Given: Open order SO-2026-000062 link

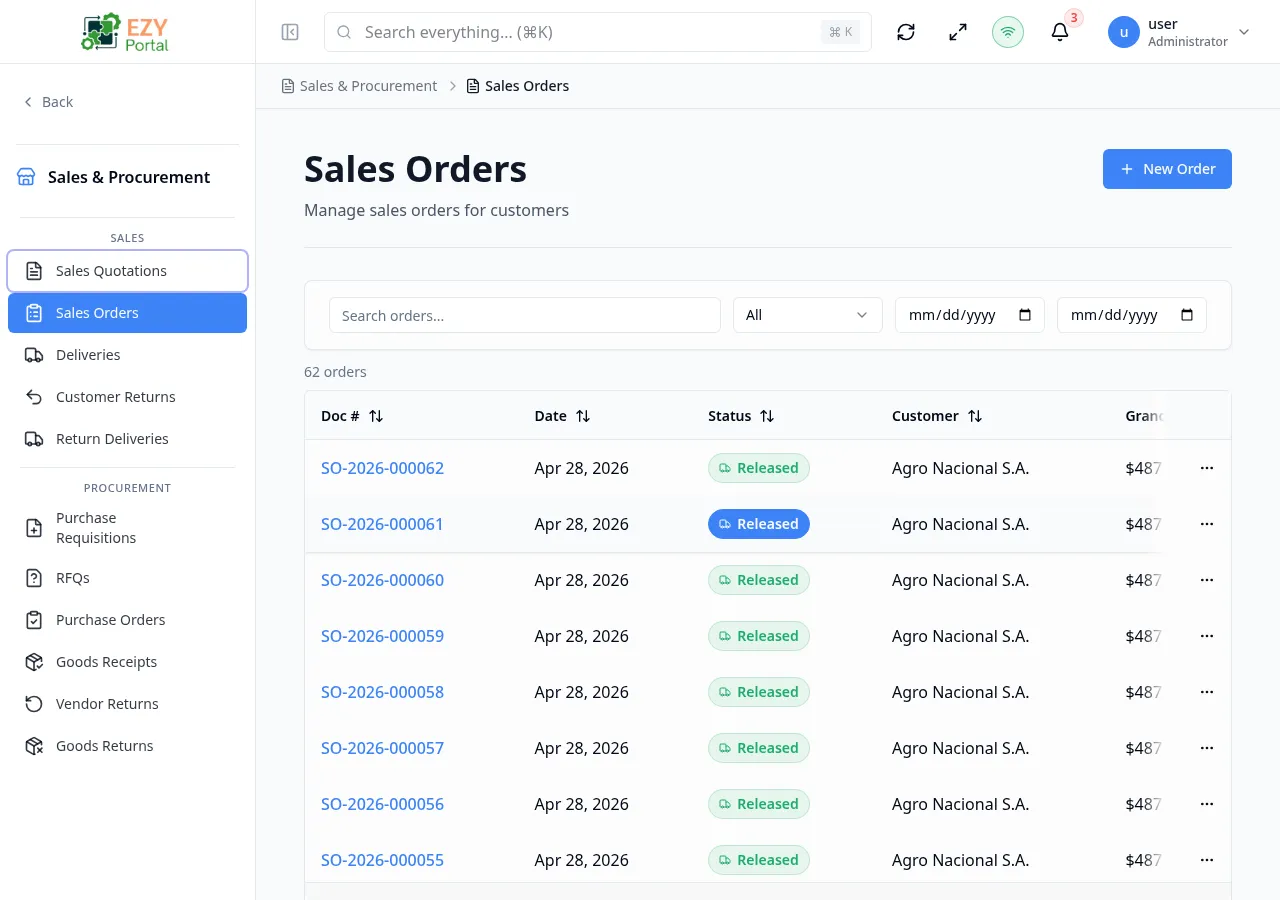Looking at the screenshot, I should click(382, 468).
